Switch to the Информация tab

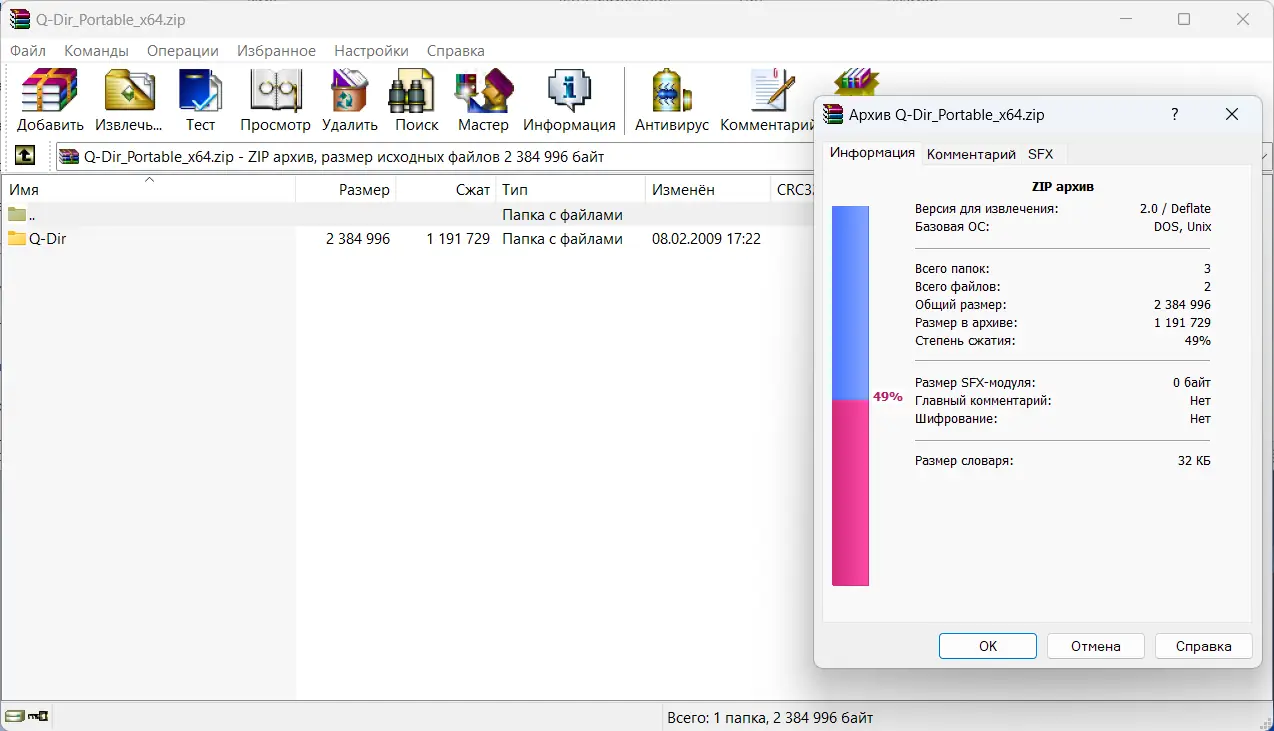[x=872, y=153]
